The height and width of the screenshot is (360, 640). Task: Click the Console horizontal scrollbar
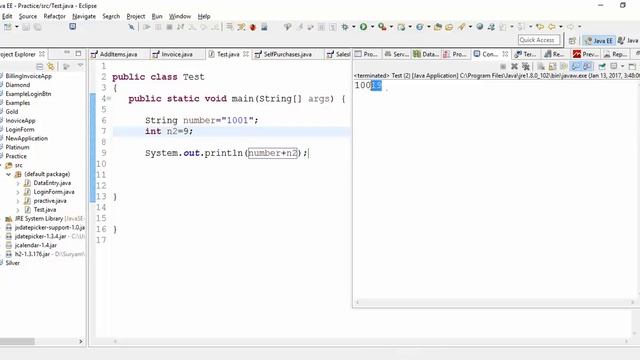click(495, 302)
